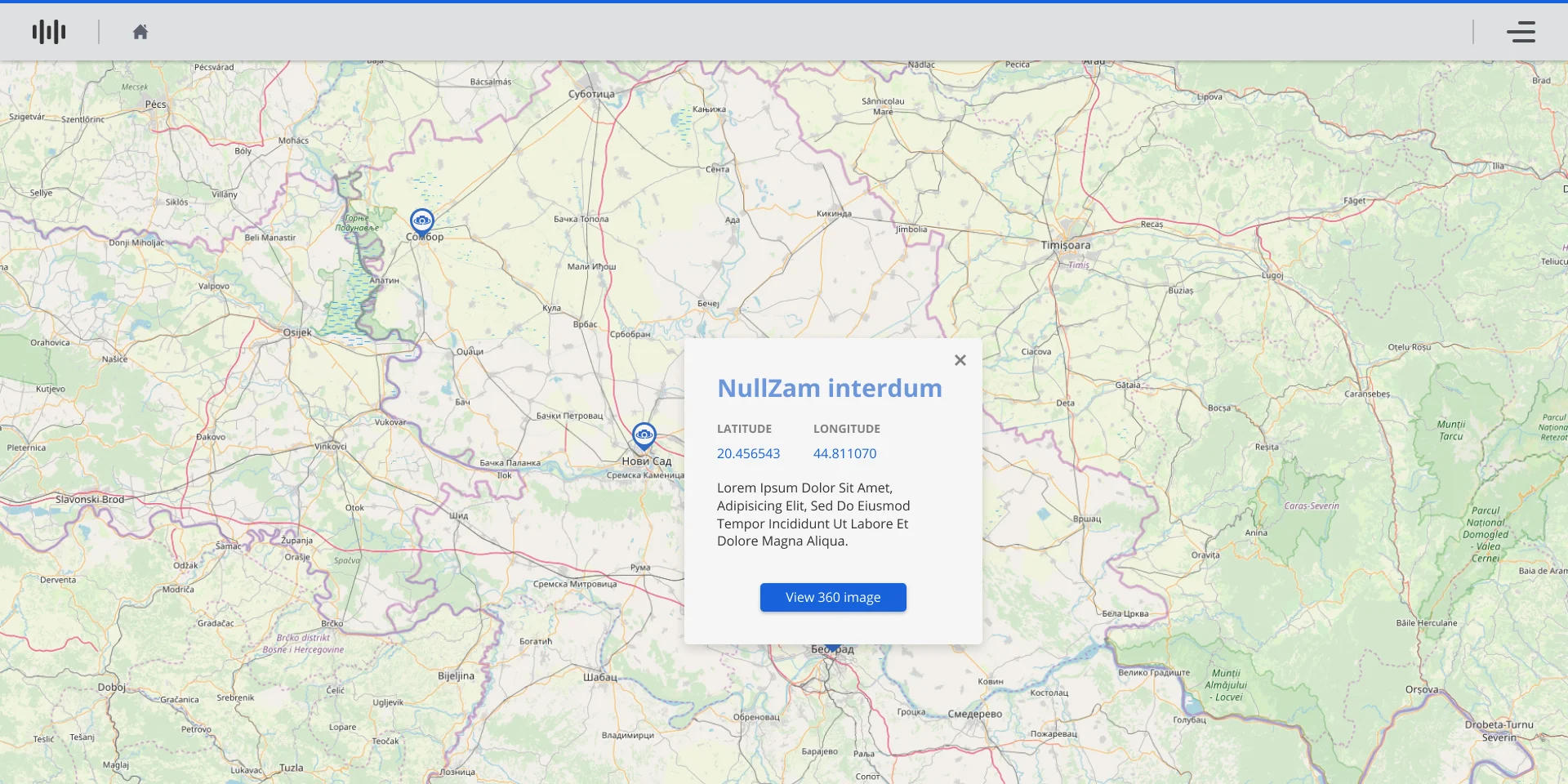Screen dimensions: 1568x784
Task: Click Drobeta-Turnu Severin map label
Action: 1499,731
